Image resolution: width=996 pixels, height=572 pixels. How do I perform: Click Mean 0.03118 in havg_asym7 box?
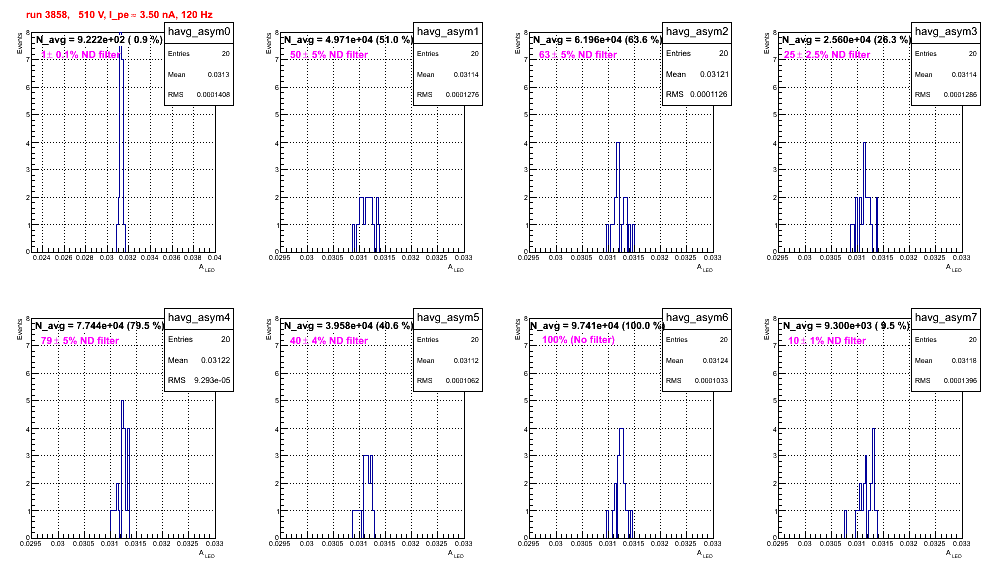click(946, 360)
